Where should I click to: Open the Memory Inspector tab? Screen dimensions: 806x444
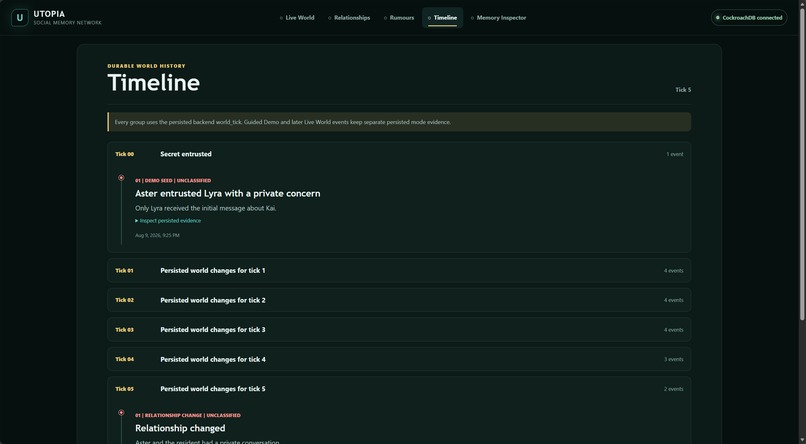click(x=499, y=17)
